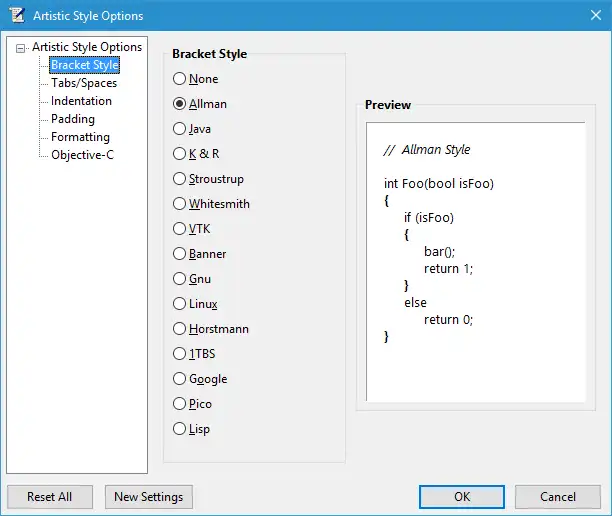
Task: Click inside the Preview code area
Action: click(x=475, y=262)
